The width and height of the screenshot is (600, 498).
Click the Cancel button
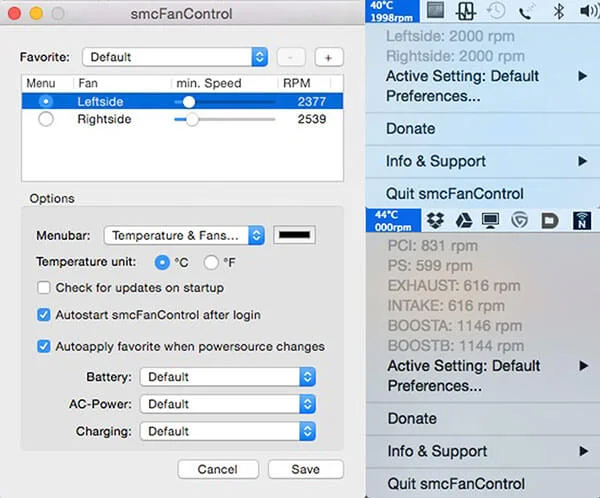pyautogui.click(x=218, y=469)
